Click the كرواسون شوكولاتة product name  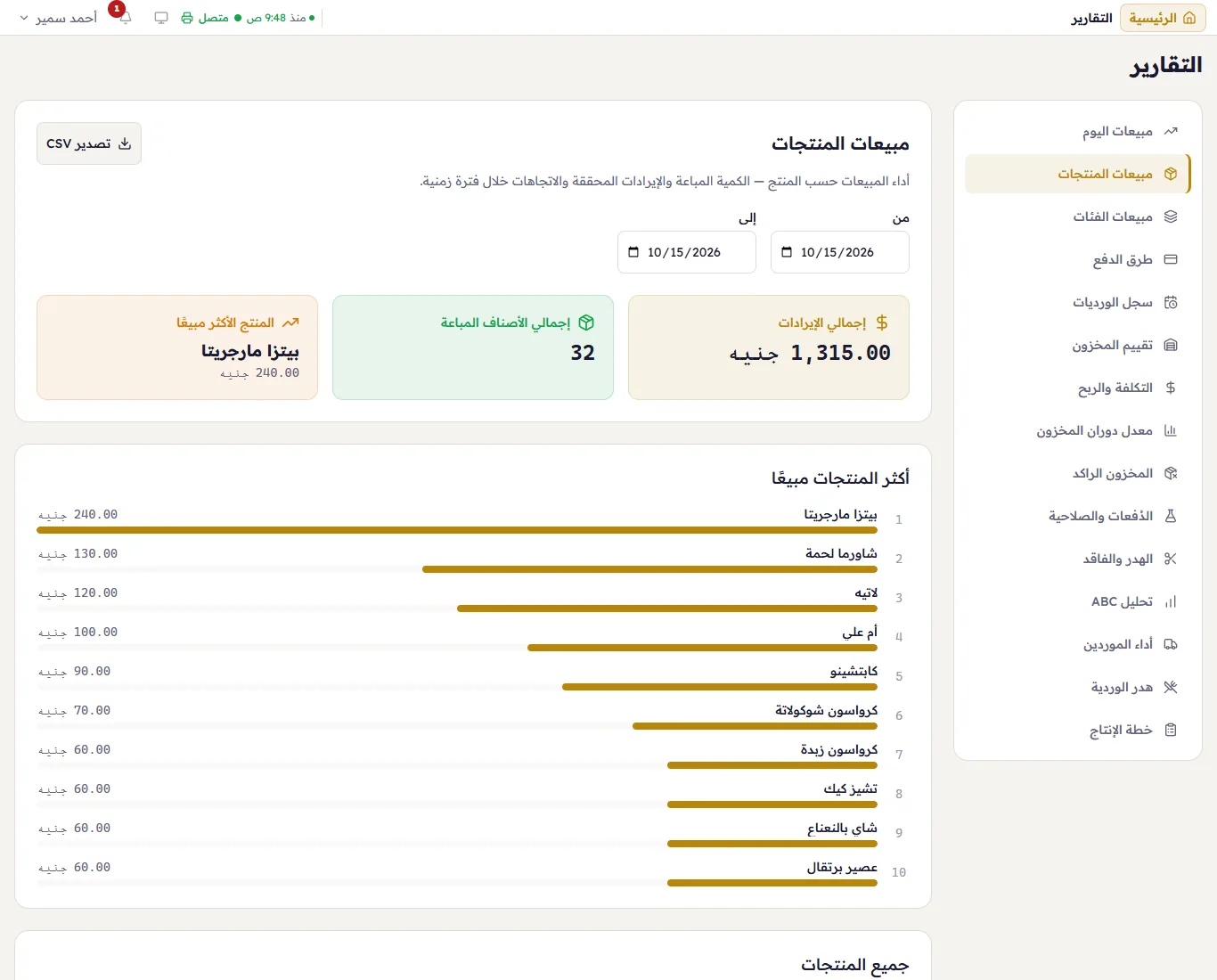[826, 710]
